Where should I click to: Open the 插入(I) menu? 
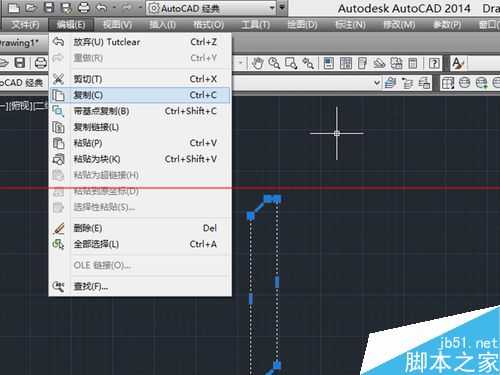162,25
